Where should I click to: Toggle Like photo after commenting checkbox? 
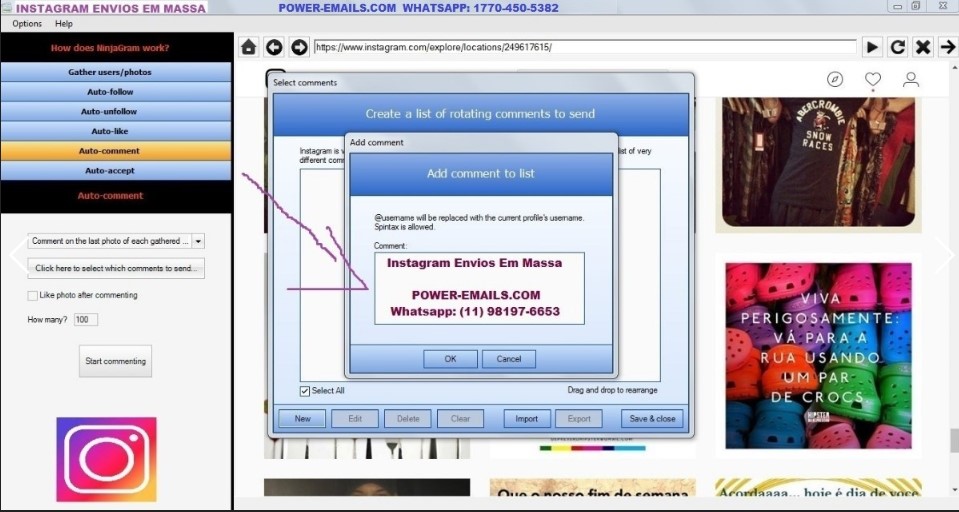point(32,295)
